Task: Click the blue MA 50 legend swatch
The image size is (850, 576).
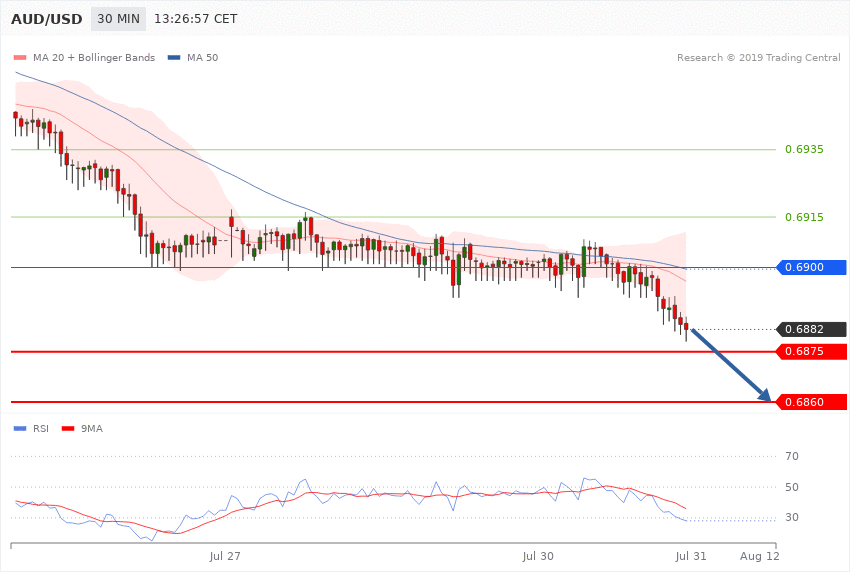Action: point(174,58)
